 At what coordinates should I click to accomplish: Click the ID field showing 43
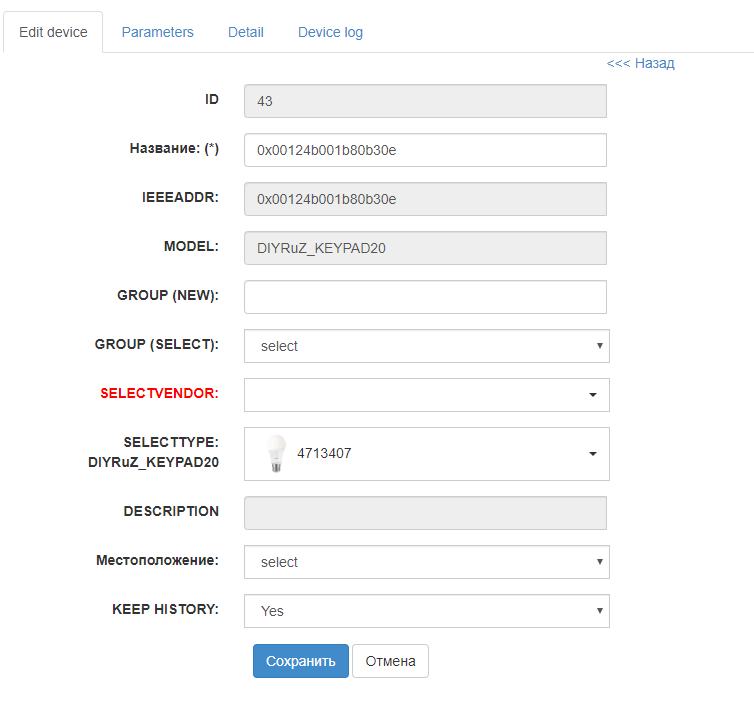pos(425,101)
